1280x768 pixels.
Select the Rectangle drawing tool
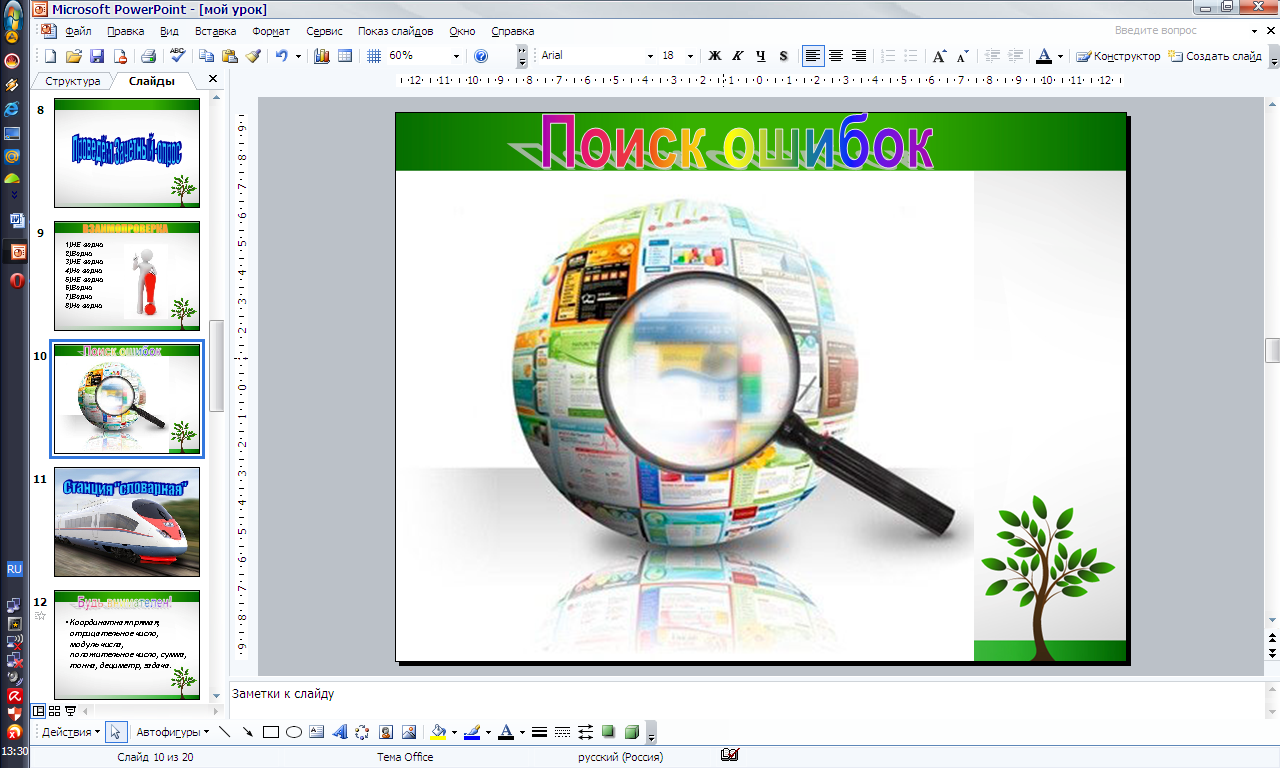click(x=271, y=732)
